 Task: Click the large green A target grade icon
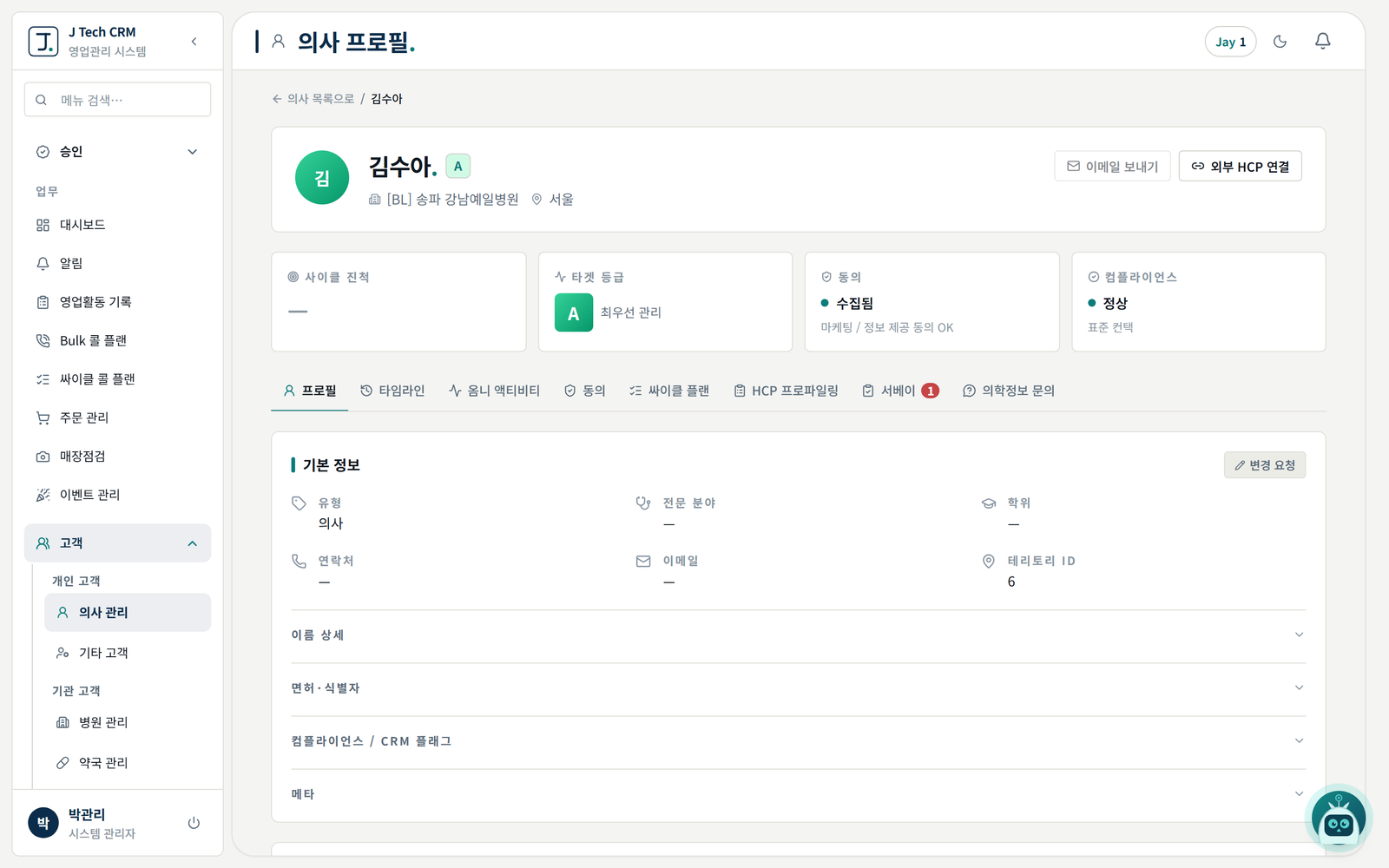click(574, 312)
